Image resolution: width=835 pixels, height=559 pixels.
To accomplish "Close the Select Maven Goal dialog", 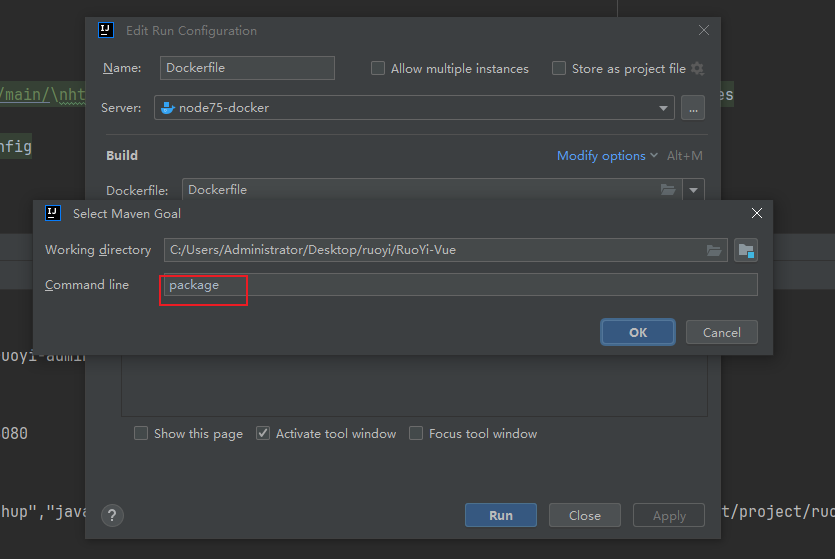I will [756, 213].
